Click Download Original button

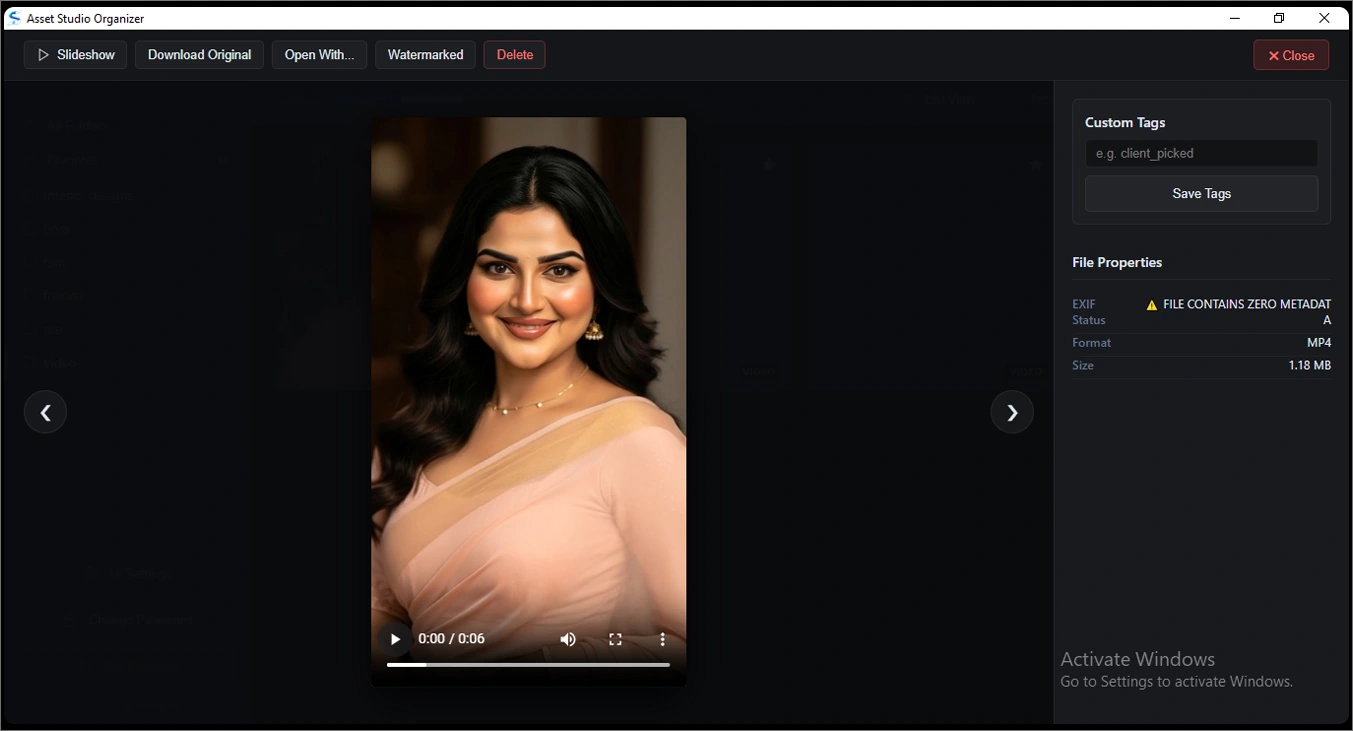tap(199, 55)
